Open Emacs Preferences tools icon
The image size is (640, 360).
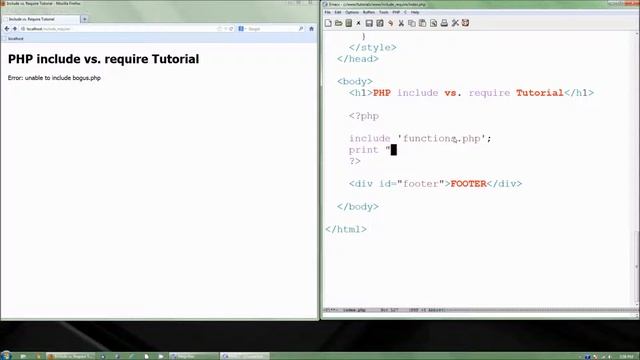pyautogui.click(x=455, y=23)
